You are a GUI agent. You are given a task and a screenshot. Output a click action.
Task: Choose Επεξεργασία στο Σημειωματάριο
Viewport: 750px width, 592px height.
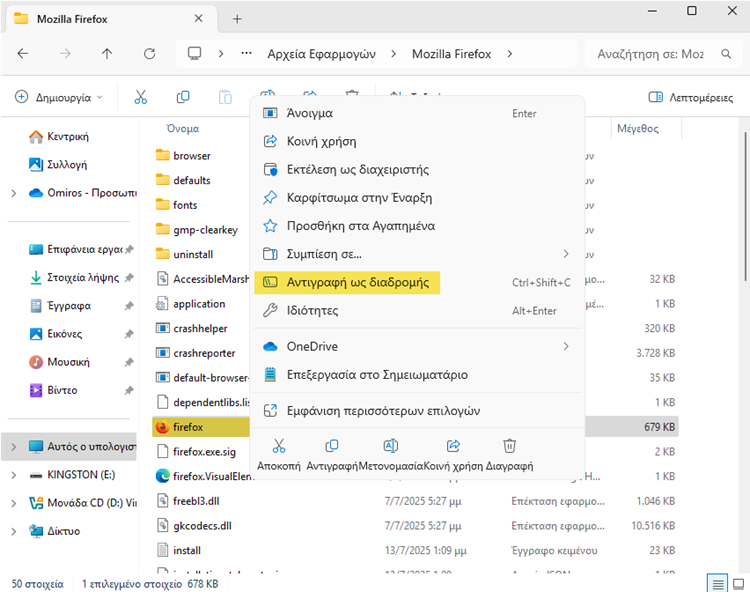[x=417, y=374]
